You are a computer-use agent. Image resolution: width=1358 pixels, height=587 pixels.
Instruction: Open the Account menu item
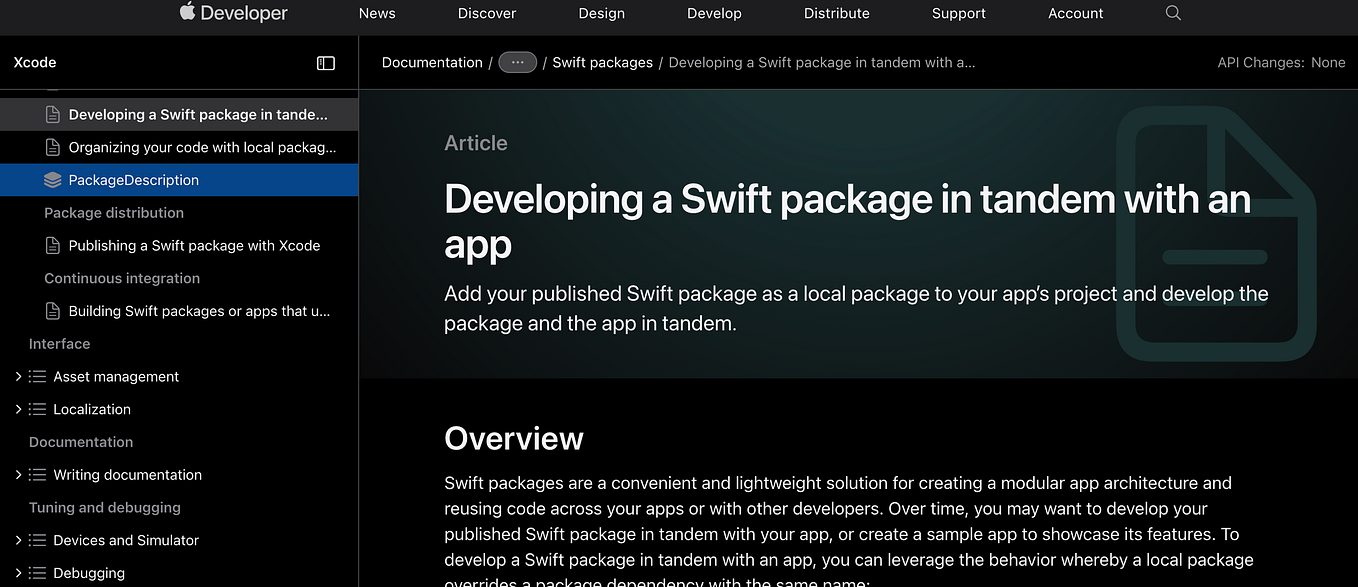click(x=1076, y=13)
